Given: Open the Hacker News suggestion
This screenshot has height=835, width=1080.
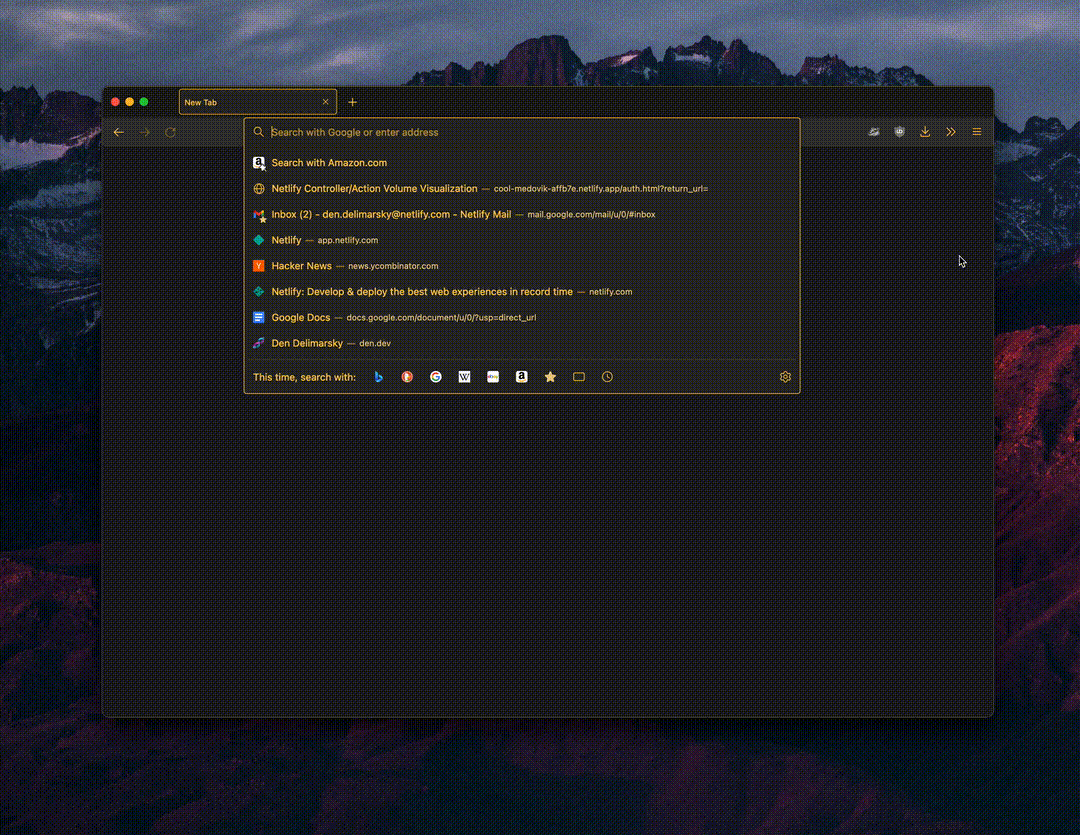Looking at the screenshot, I should tap(521, 266).
